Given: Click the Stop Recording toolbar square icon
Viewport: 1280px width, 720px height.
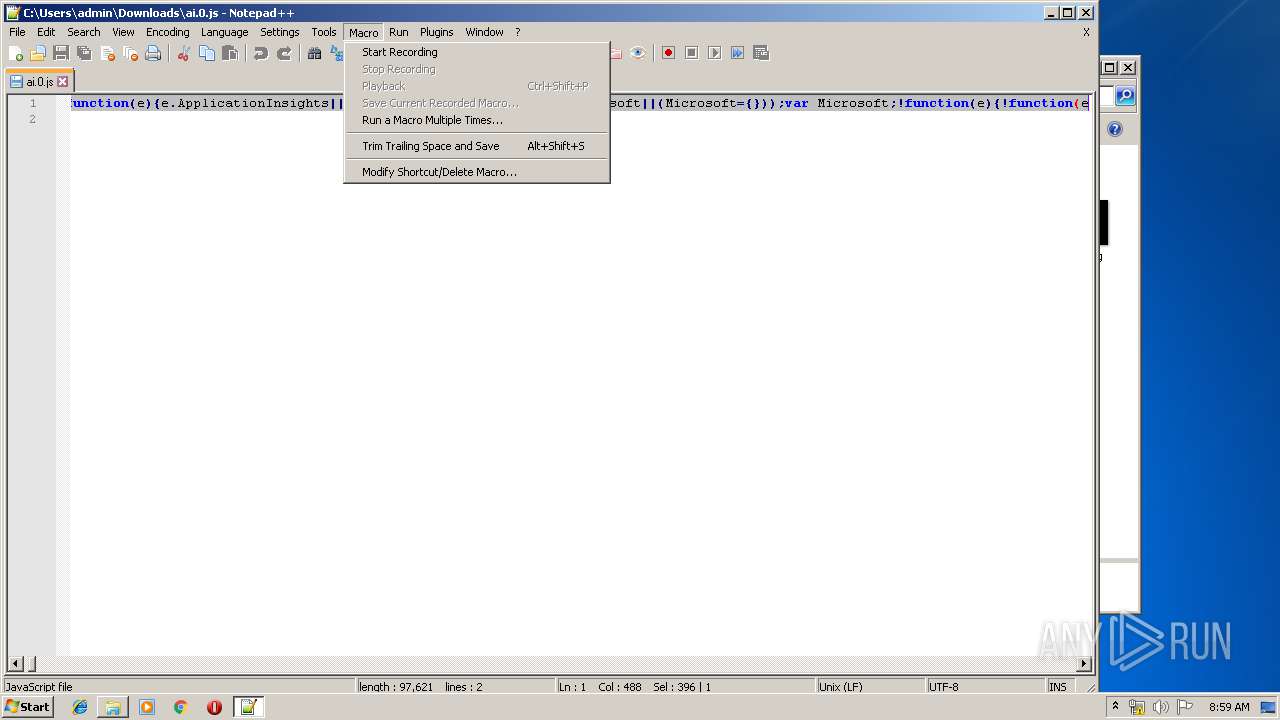Looking at the screenshot, I should pos(692,53).
